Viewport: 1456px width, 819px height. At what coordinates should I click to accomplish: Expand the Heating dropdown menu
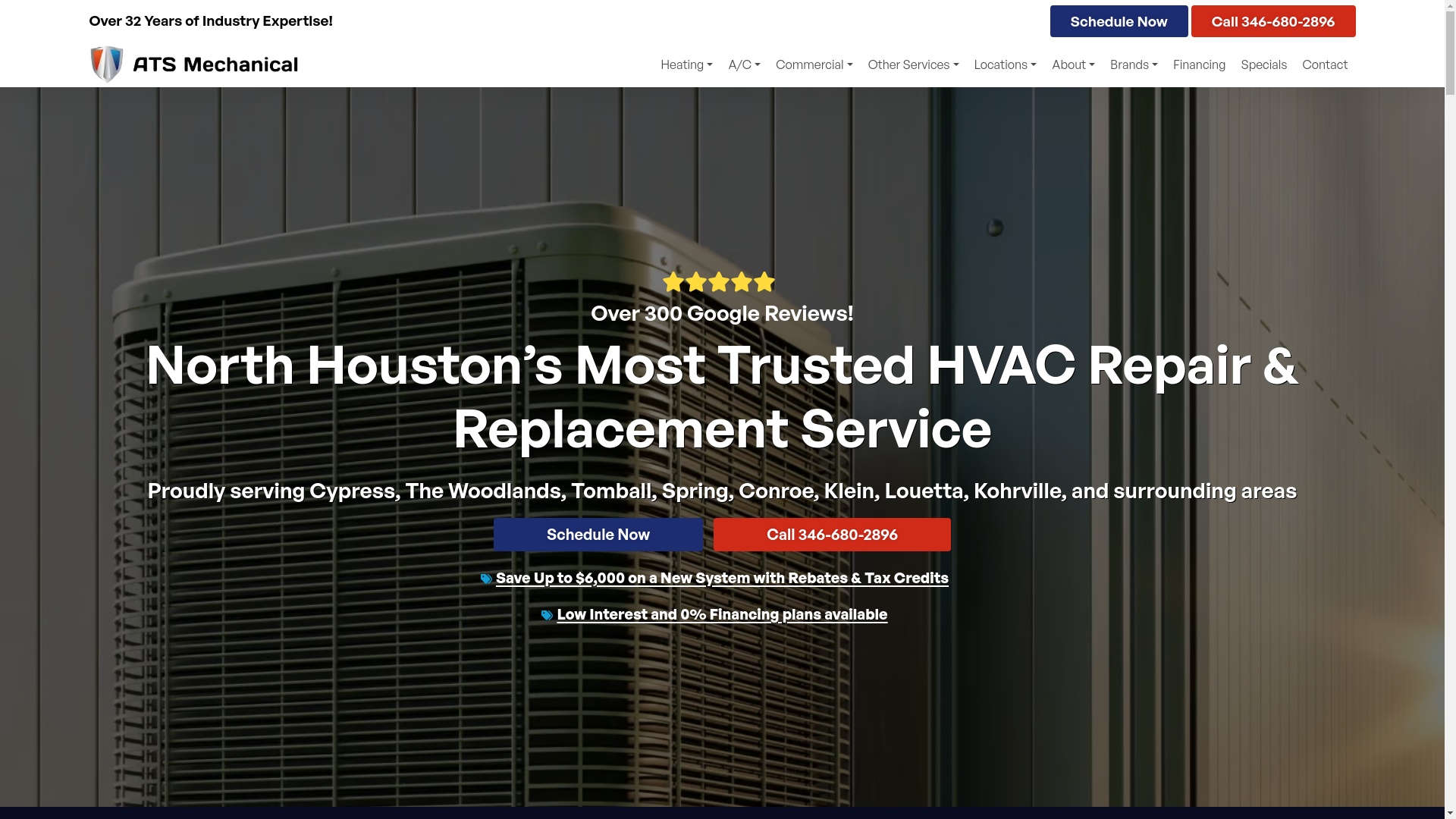pos(686,64)
